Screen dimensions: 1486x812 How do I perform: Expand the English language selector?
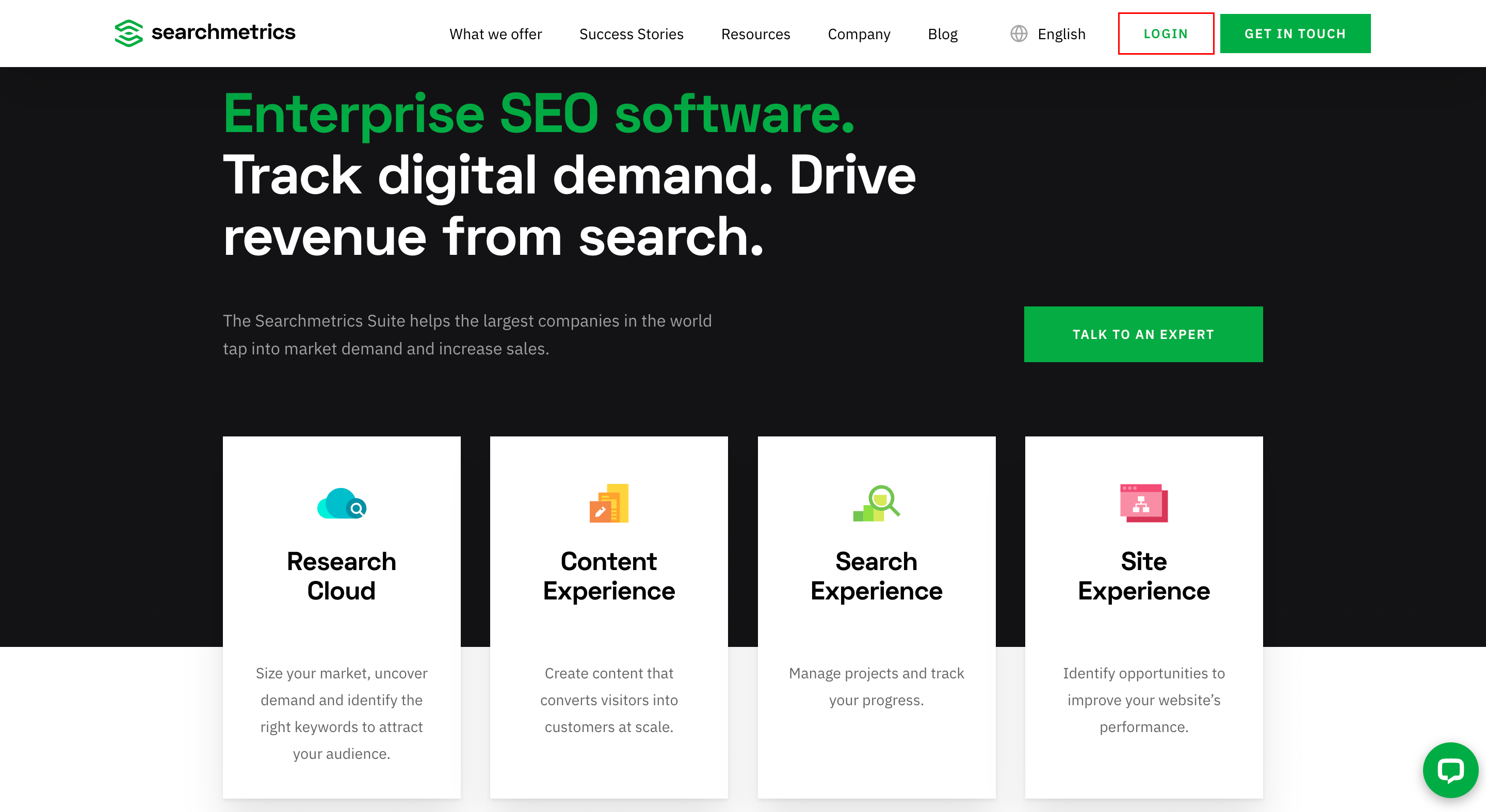tap(1061, 34)
